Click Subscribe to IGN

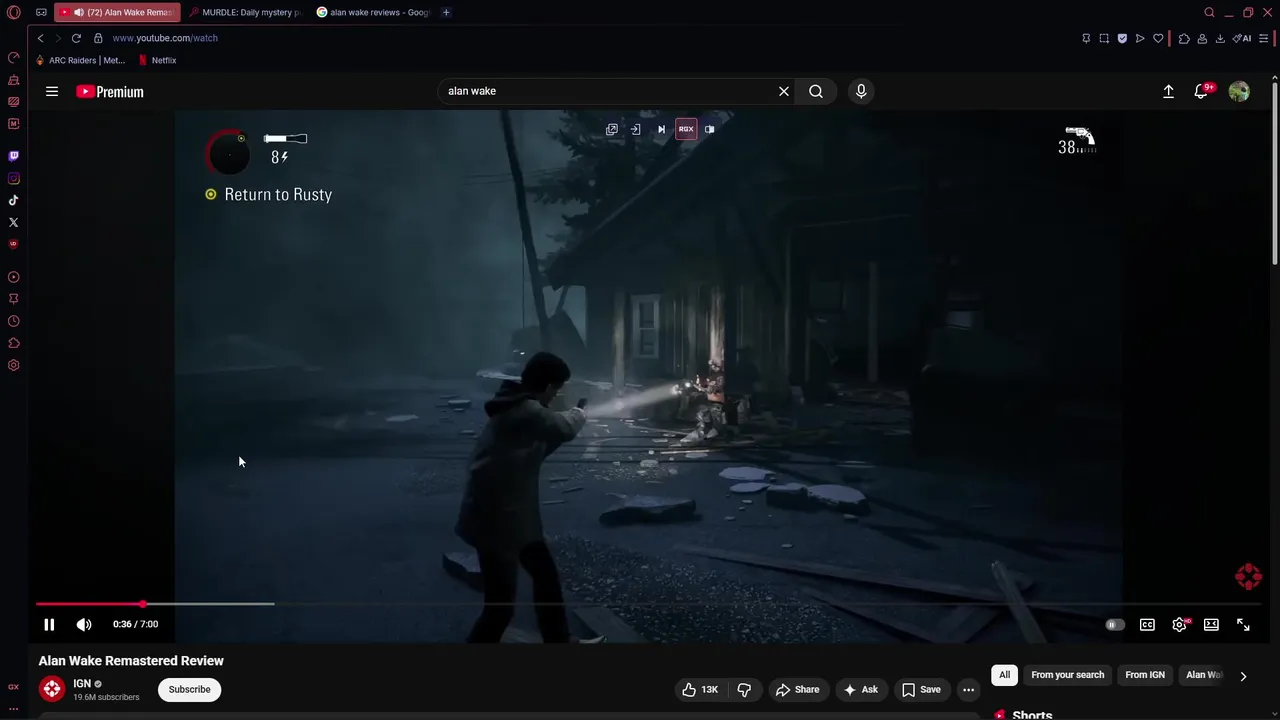coord(189,690)
